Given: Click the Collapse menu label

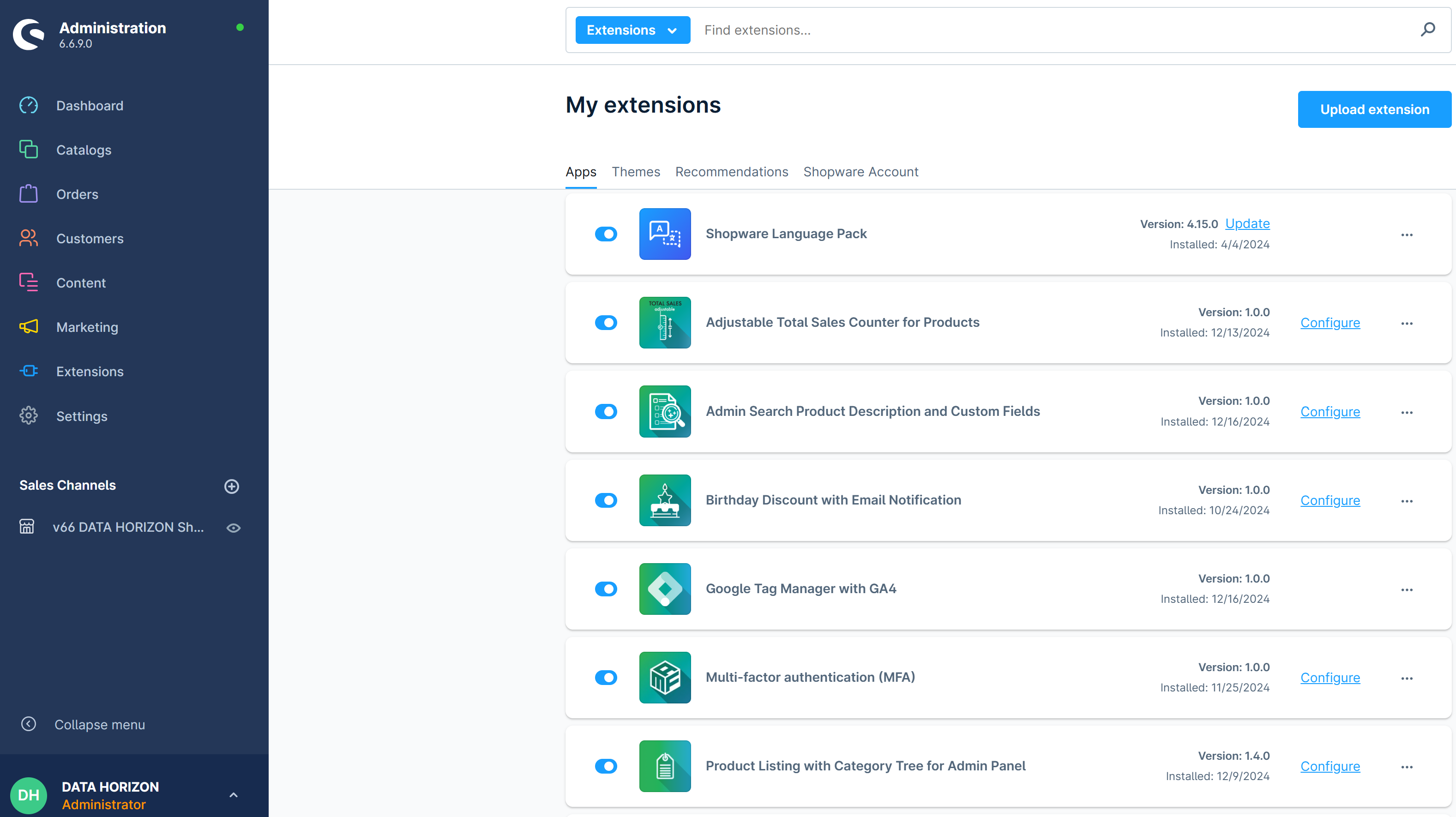Looking at the screenshot, I should pos(99,724).
